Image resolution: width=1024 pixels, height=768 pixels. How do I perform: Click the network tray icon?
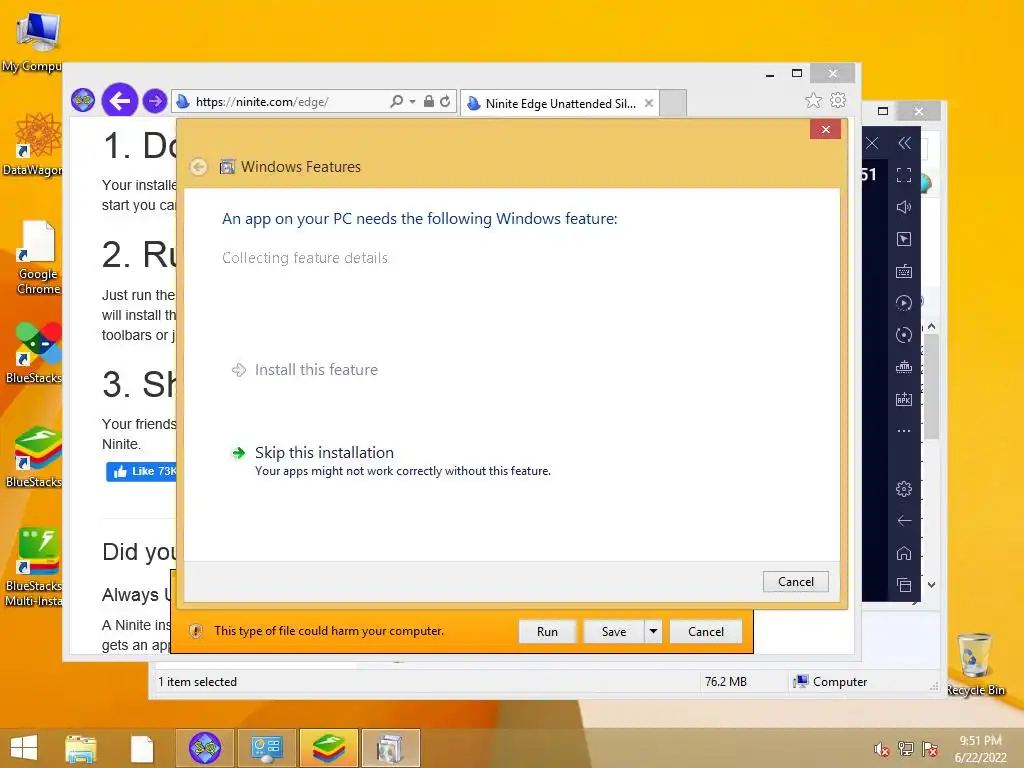click(906, 748)
